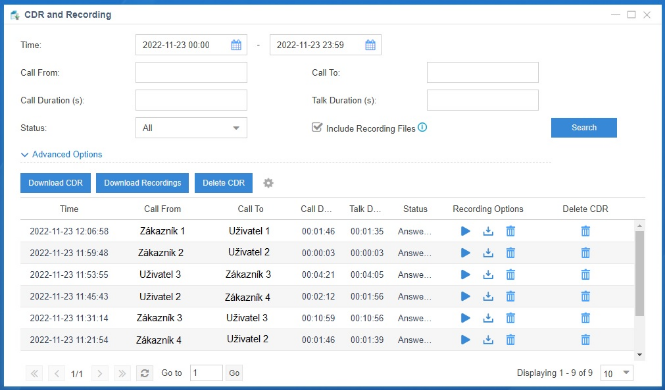This screenshot has height=390, width=665.
Task: Delete CDR entry for the 11:59:48 call
Action: click(x=585, y=253)
